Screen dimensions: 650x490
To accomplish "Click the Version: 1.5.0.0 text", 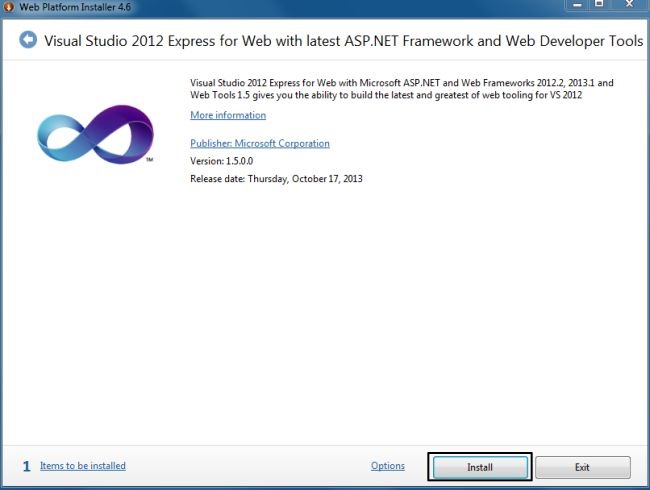I will (222, 161).
